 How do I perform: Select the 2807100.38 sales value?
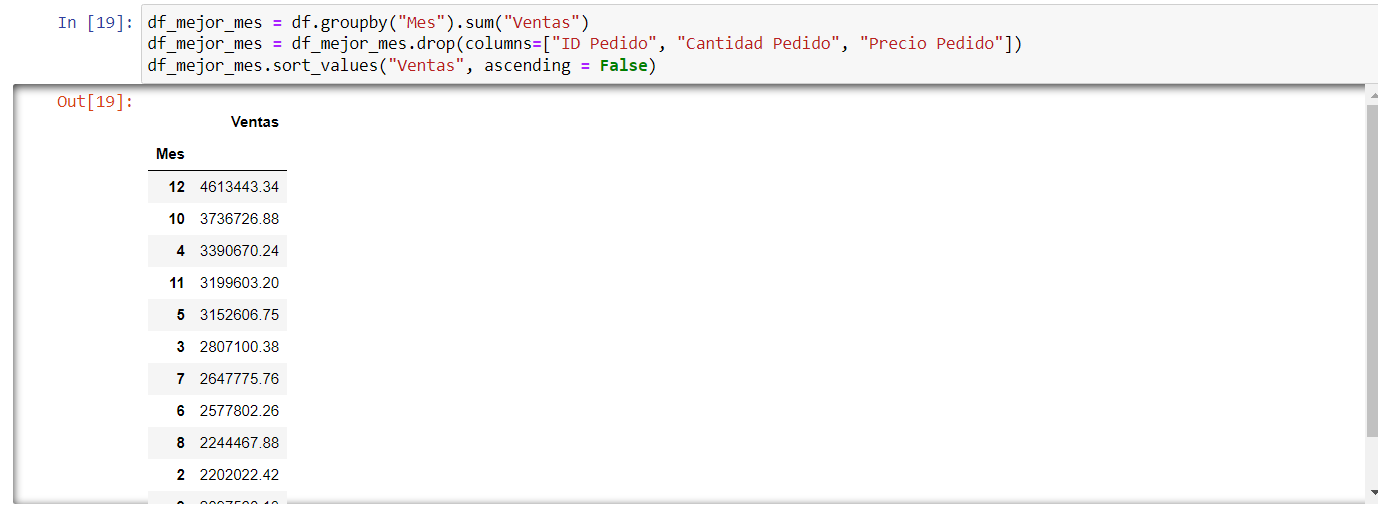239,347
